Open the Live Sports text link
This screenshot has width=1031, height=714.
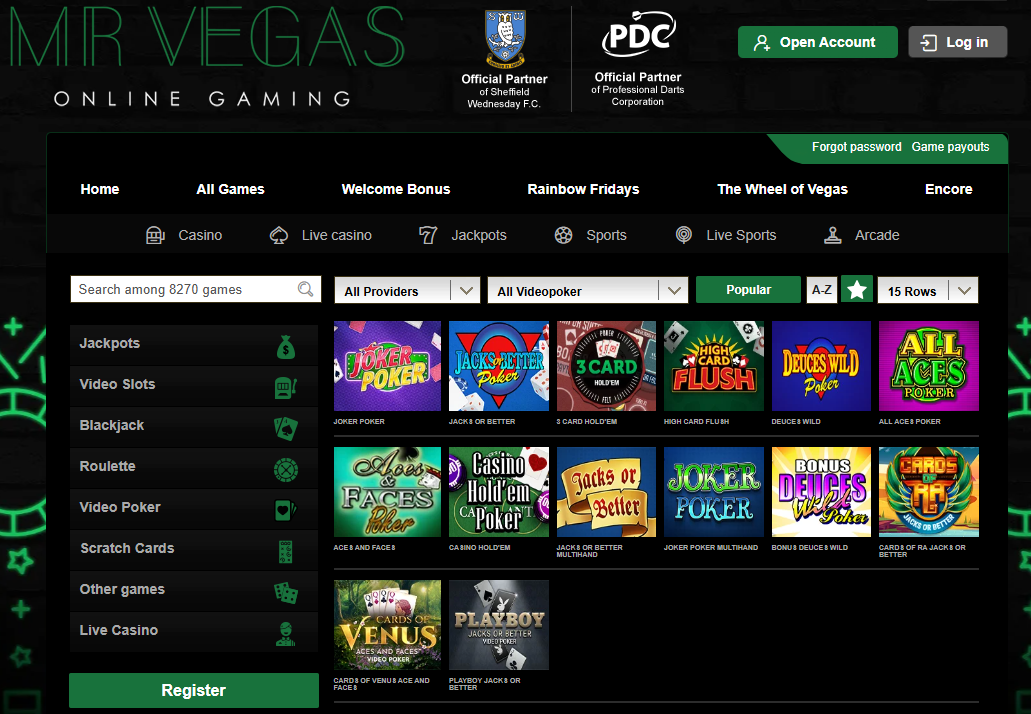(741, 235)
